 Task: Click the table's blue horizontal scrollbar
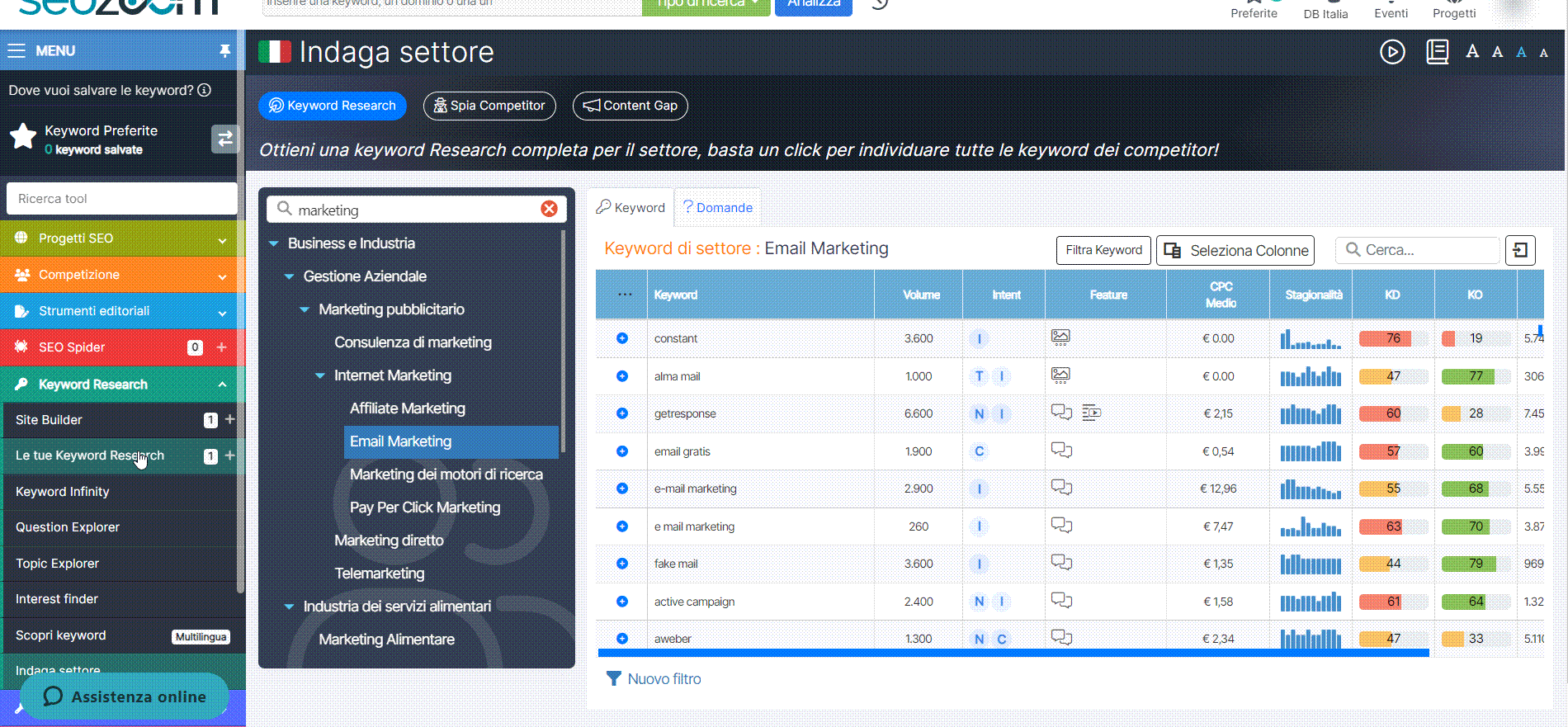pyautogui.click(x=1013, y=653)
